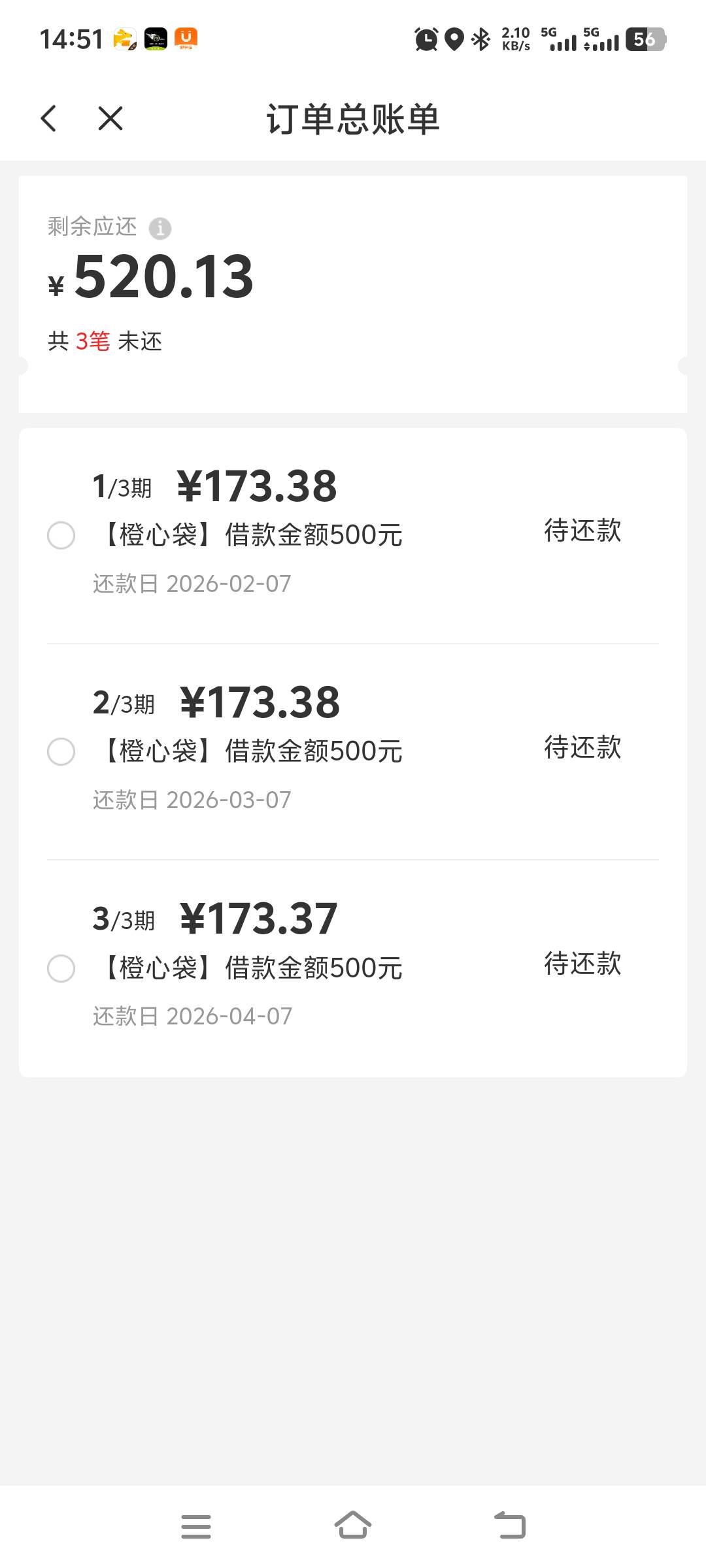Select the 1/3期 installment radio button

tap(61, 536)
